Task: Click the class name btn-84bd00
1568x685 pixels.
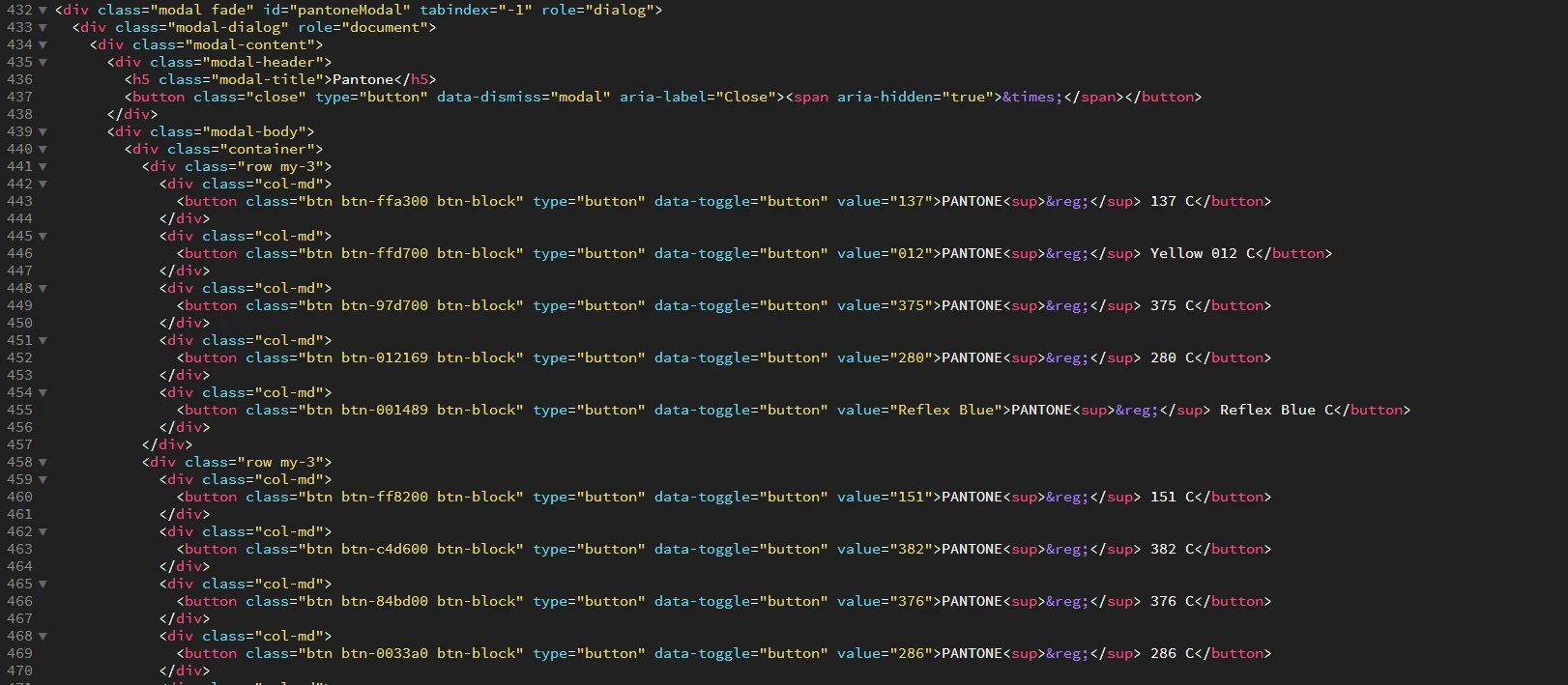Action: tap(385, 601)
